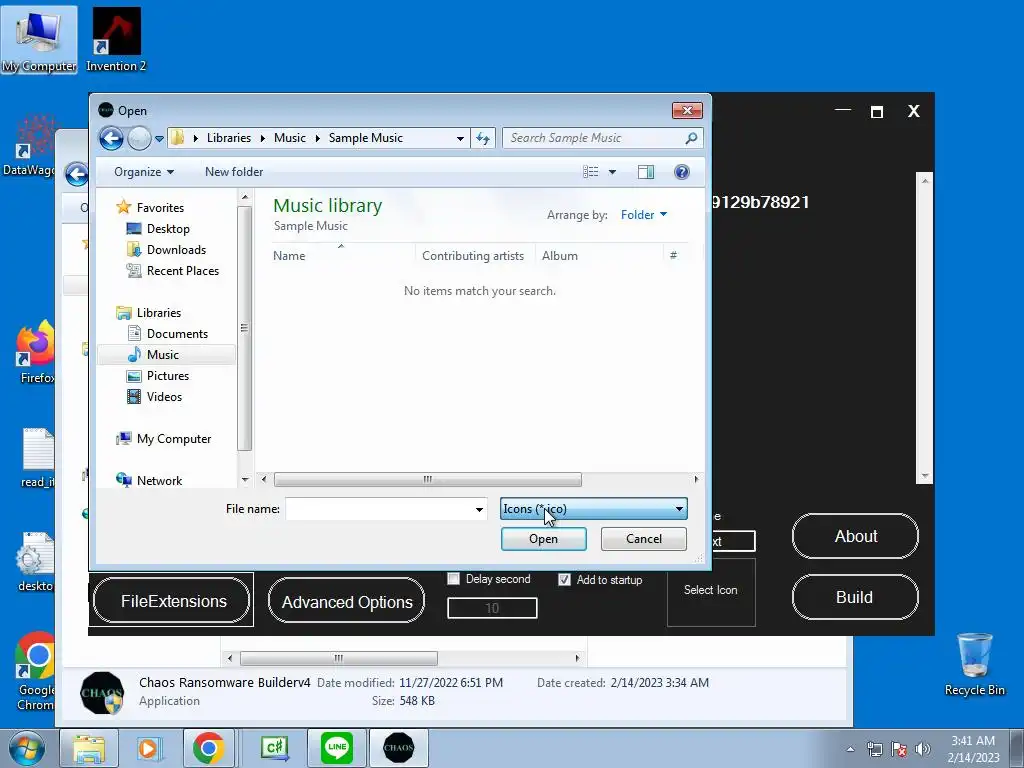Click New folder in the toolbar
This screenshot has width=1024, height=768.
click(234, 172)
